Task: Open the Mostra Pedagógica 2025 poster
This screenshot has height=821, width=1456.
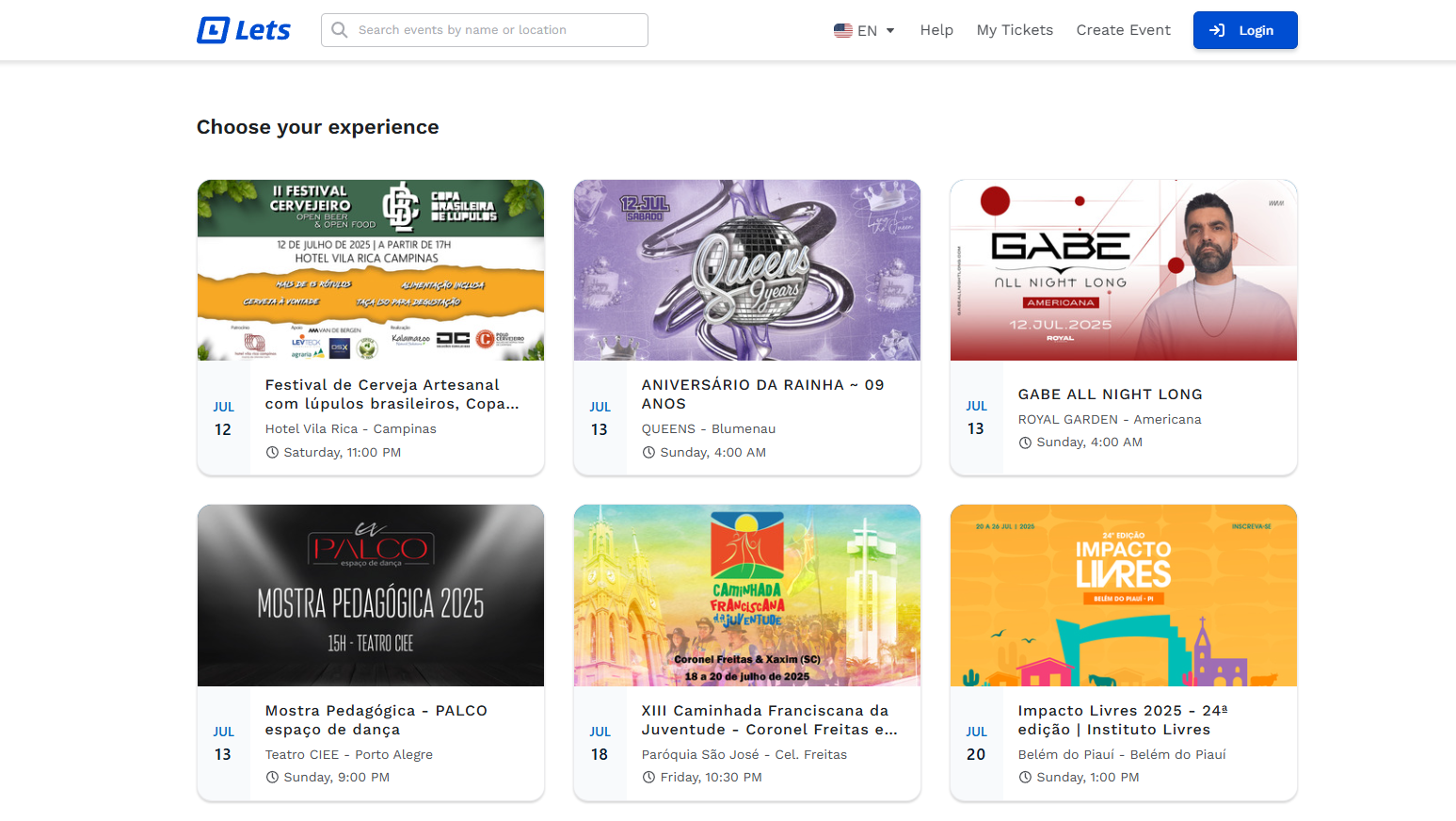Action: [x=371, y=595]
